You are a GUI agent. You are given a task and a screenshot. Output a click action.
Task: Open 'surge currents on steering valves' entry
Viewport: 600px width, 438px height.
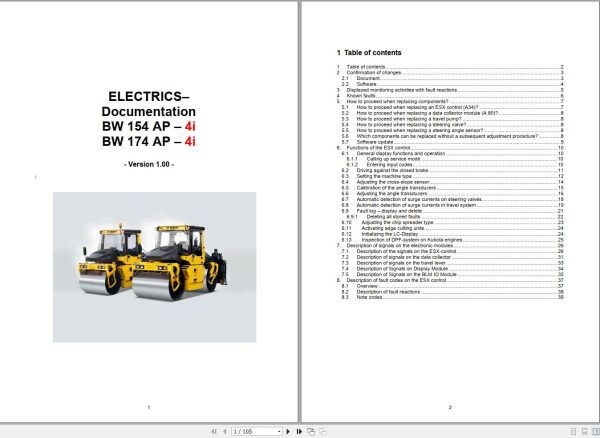coord(452,199)
